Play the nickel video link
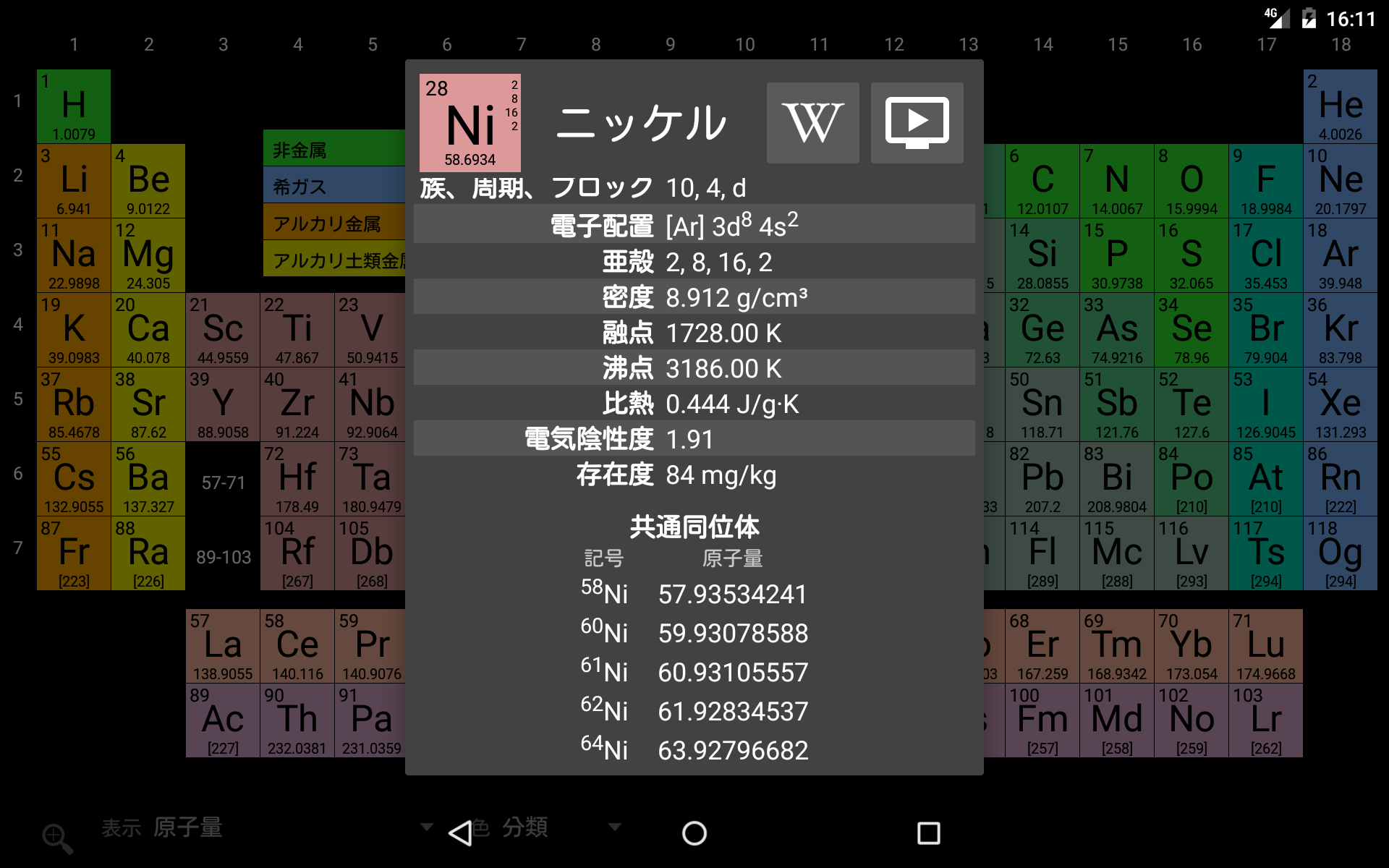This screenshot has height=868, width=1389. [x=917, y=123]
